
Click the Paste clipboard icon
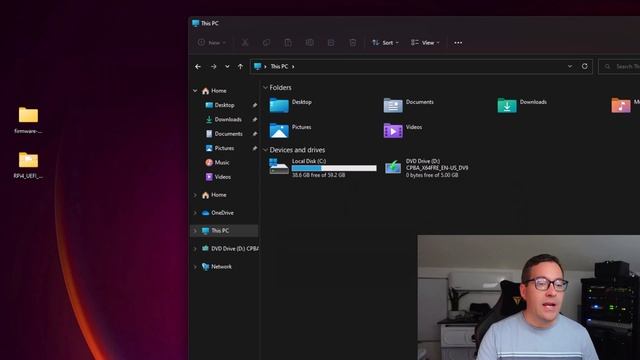click(x=288, y=42)
